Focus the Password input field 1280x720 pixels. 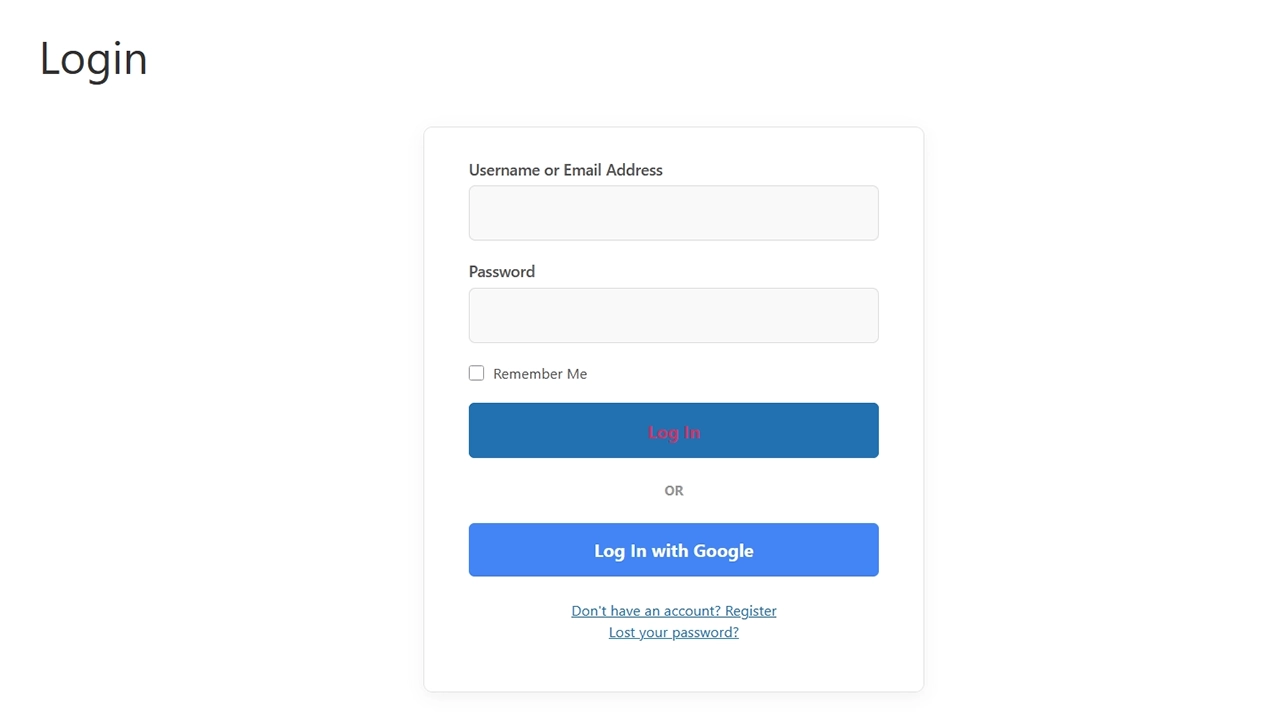673,315
